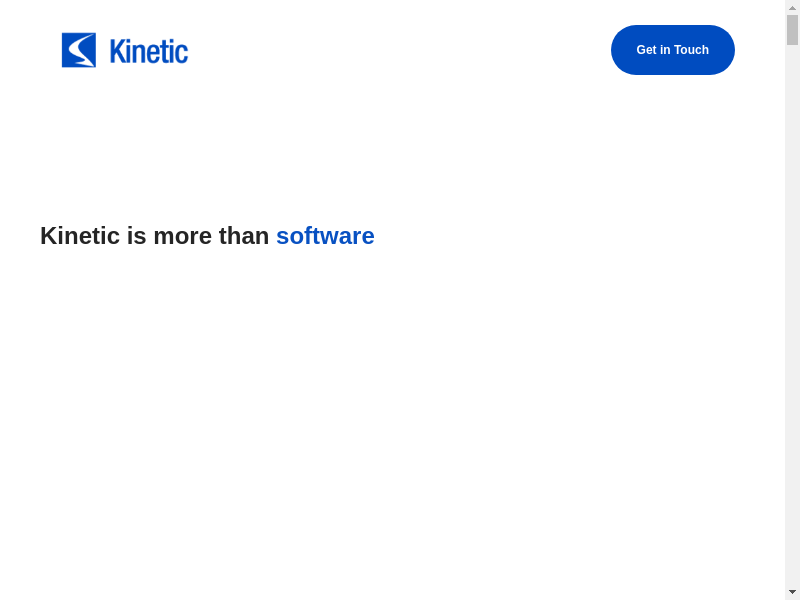The height and width of the screenshot is (600, 800).
Task: Click the blue word "software" in heading
Action: tap(325, 236)
